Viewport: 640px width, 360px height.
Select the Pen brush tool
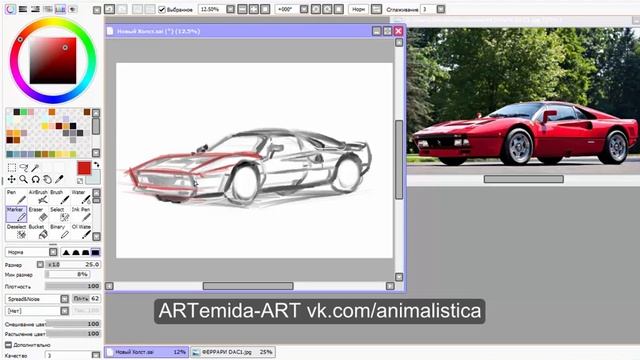16,197
